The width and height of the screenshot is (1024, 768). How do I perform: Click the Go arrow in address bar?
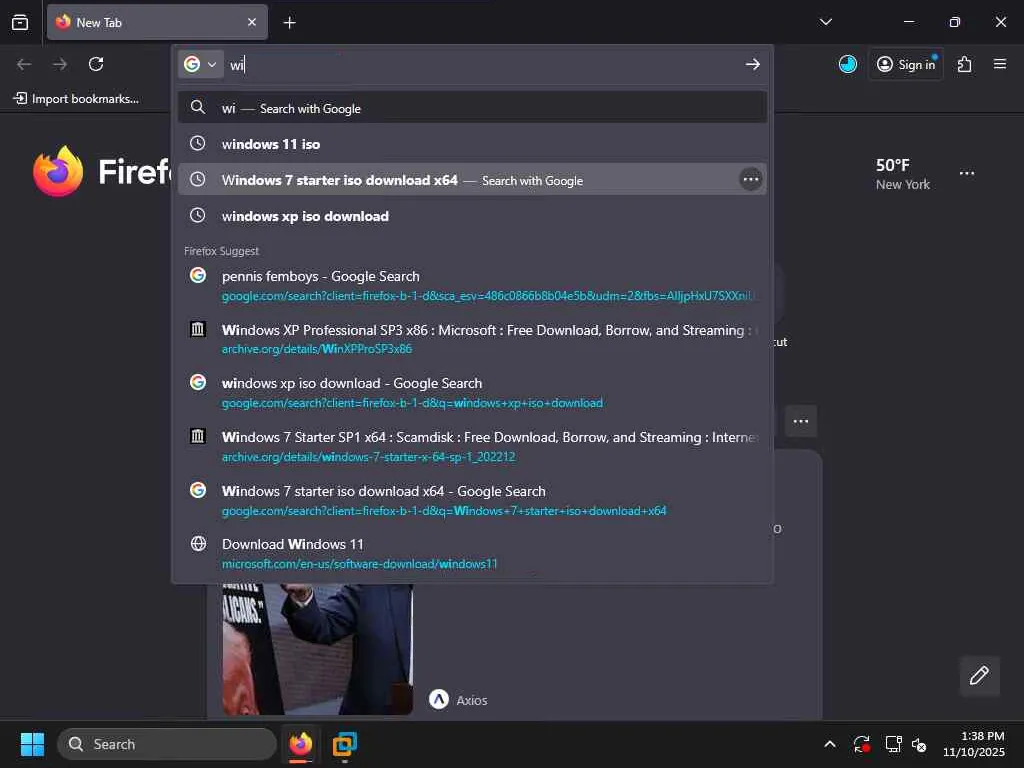pyautogui.click(x=752, y=64)
